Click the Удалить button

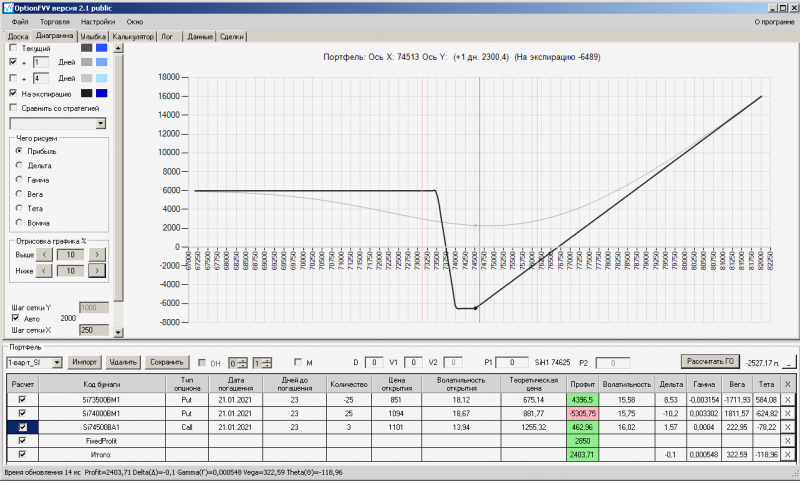123,362
